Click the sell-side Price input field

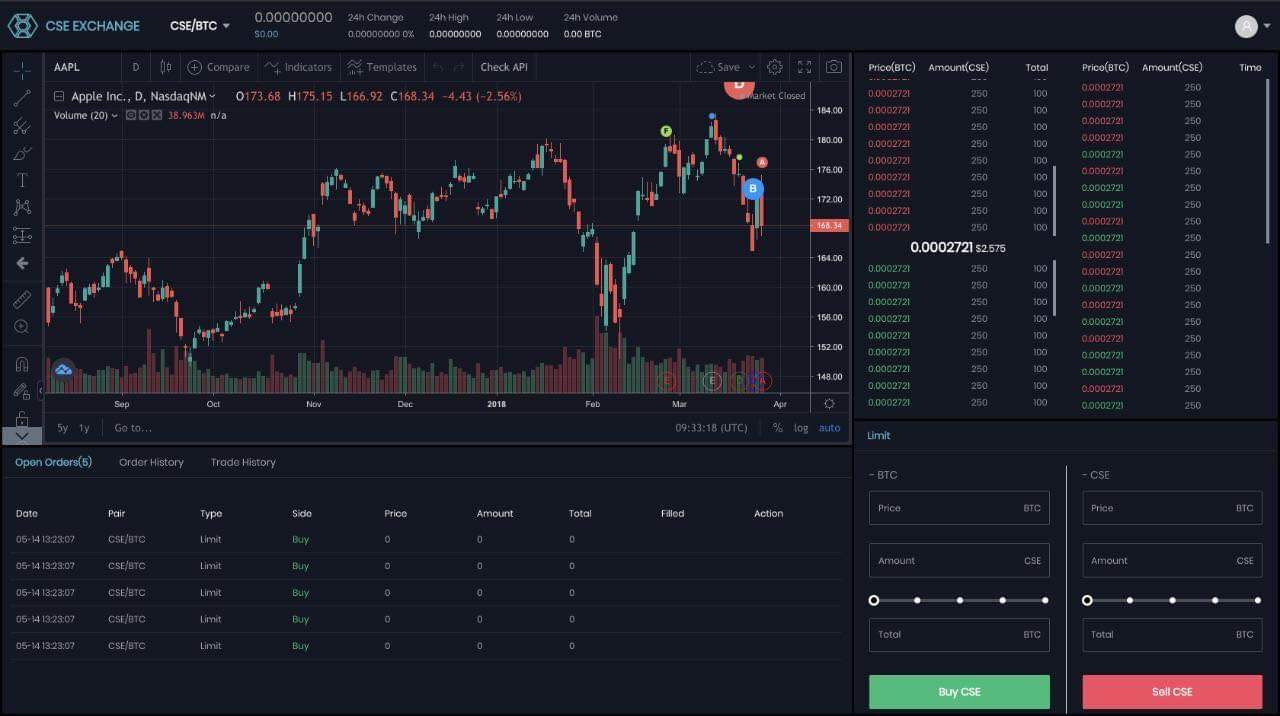click(1172, 508)
